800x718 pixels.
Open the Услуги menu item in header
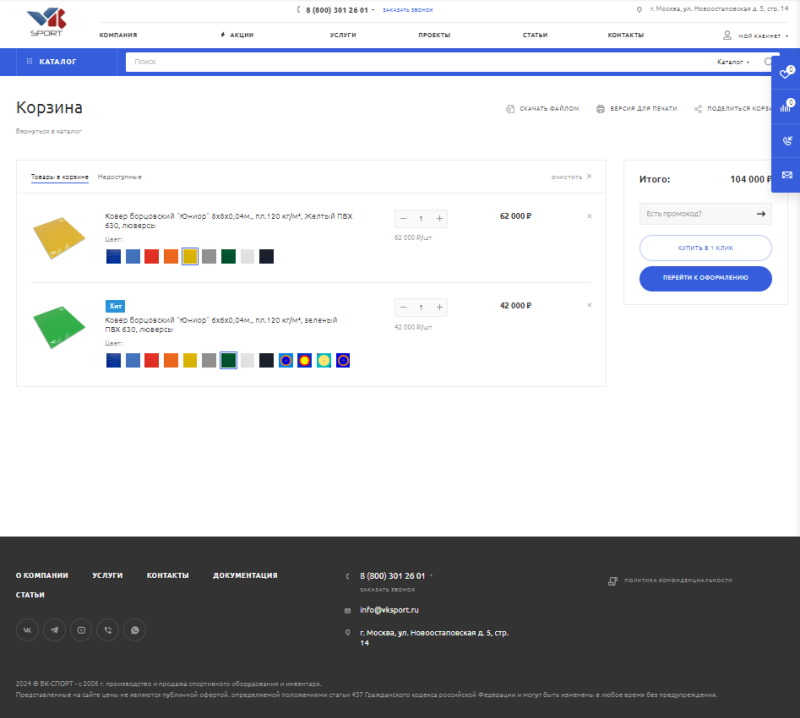pos(343,35)
